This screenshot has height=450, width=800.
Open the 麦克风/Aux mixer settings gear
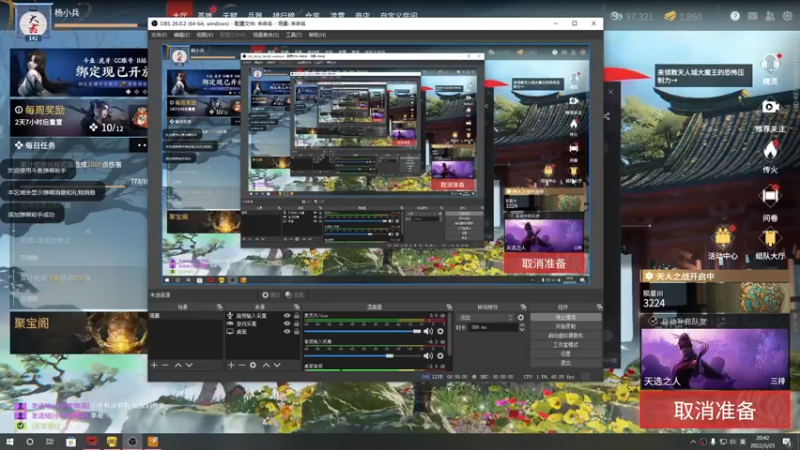tap(440, 332)
